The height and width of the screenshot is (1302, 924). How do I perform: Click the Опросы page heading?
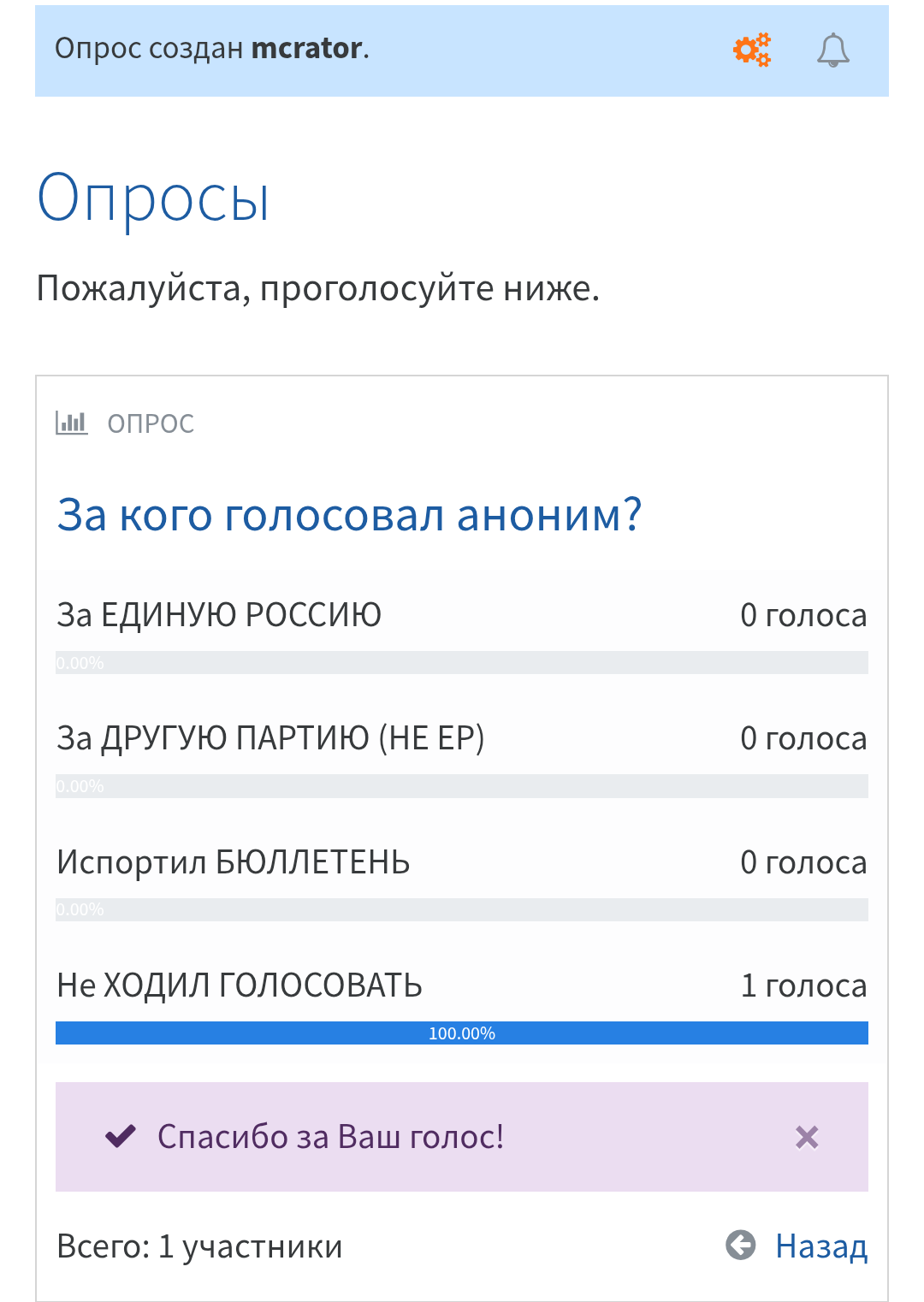153,198
